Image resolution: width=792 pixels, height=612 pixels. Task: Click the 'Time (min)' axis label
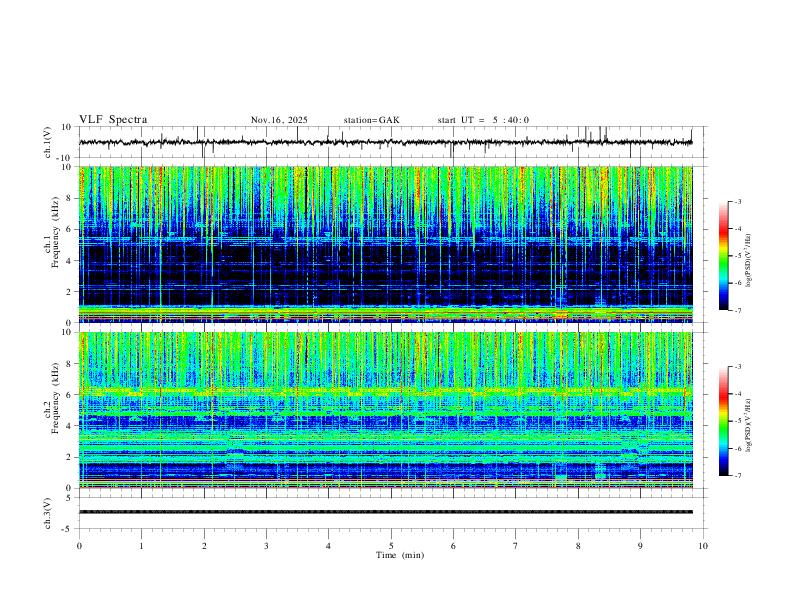coord(400,555)
